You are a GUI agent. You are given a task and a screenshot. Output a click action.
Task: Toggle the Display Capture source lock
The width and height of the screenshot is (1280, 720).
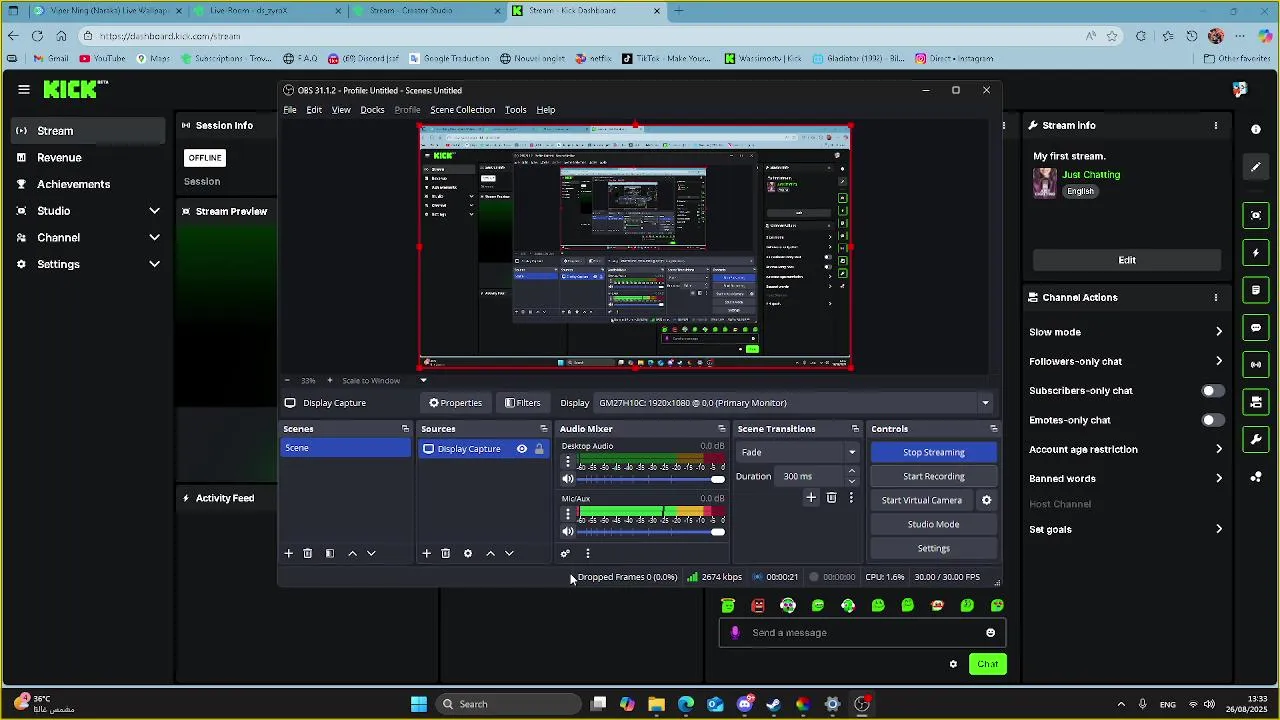click(x=539, y=449)
